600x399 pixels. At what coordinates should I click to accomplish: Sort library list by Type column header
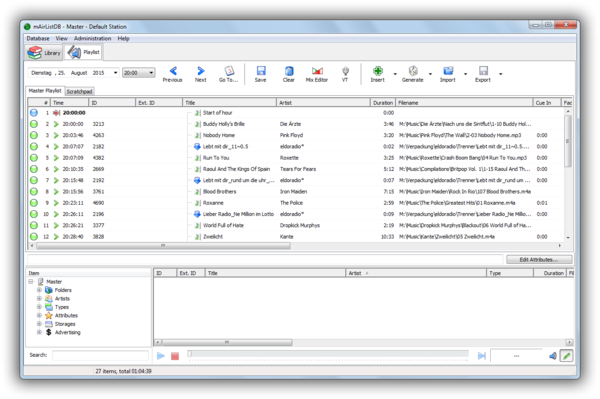pos(510,273)
